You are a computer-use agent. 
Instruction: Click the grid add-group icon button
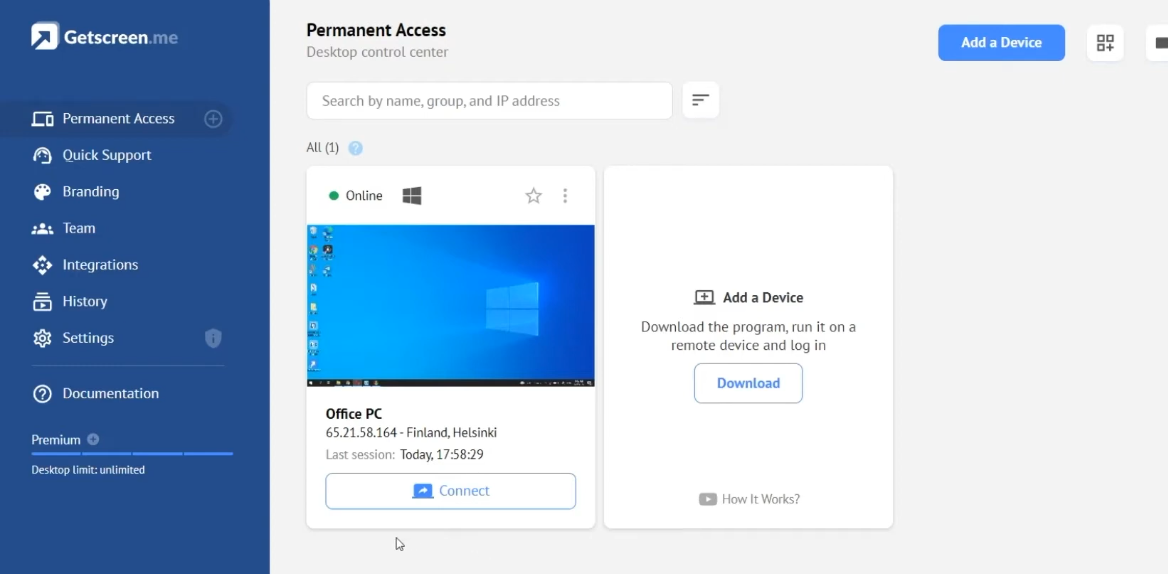click(x=1105, y=43)
